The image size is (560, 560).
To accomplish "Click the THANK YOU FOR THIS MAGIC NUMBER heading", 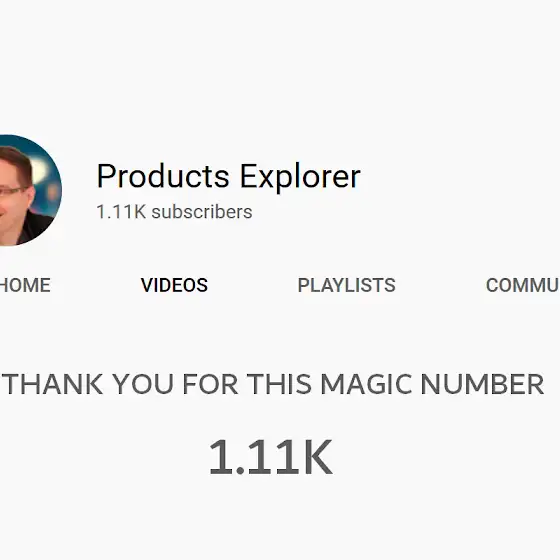I will (x=275, y=384).
